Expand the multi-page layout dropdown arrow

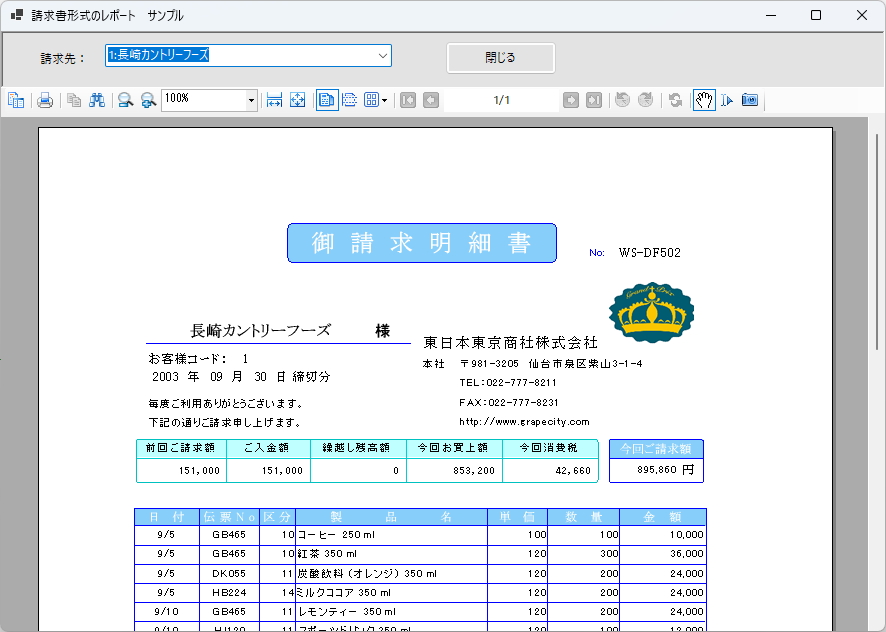(x=385, y=101)
